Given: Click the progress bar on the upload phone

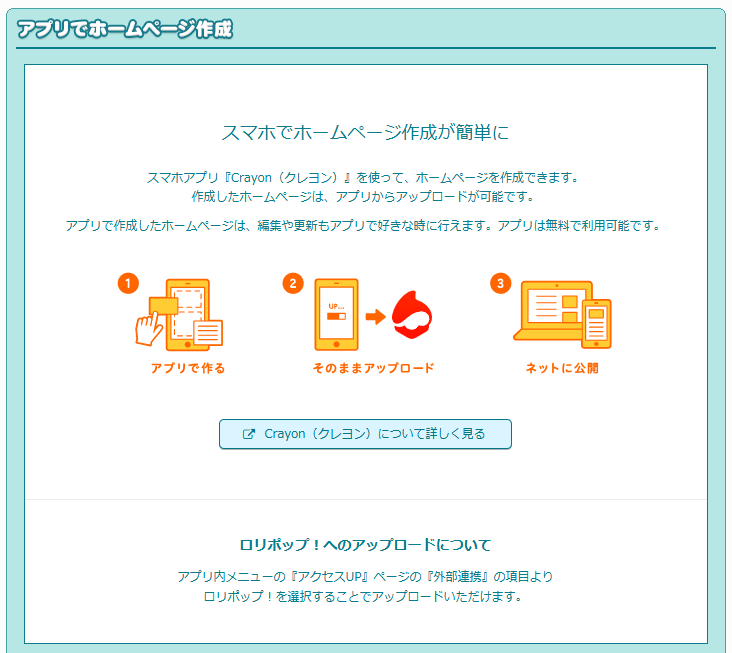Looking at the screenshot, I should pyautogui.click(x=336, y=316).
